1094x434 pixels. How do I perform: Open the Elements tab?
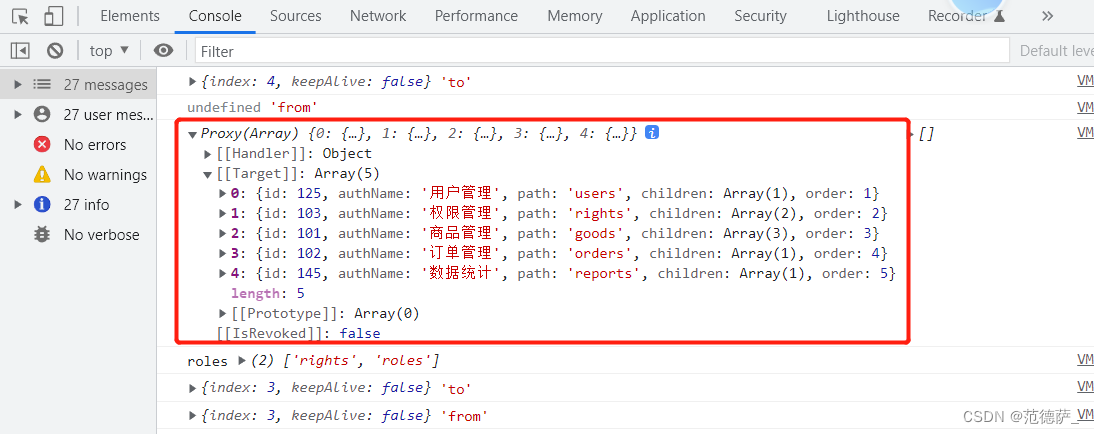click(130, 16)
